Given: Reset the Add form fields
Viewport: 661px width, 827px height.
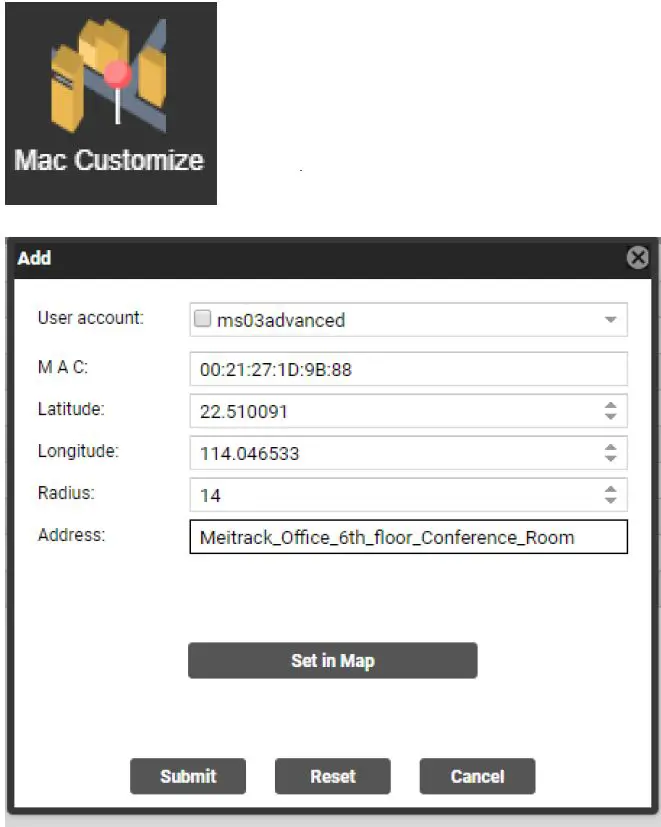Looking at the screenshot, I should pos(332,776).
